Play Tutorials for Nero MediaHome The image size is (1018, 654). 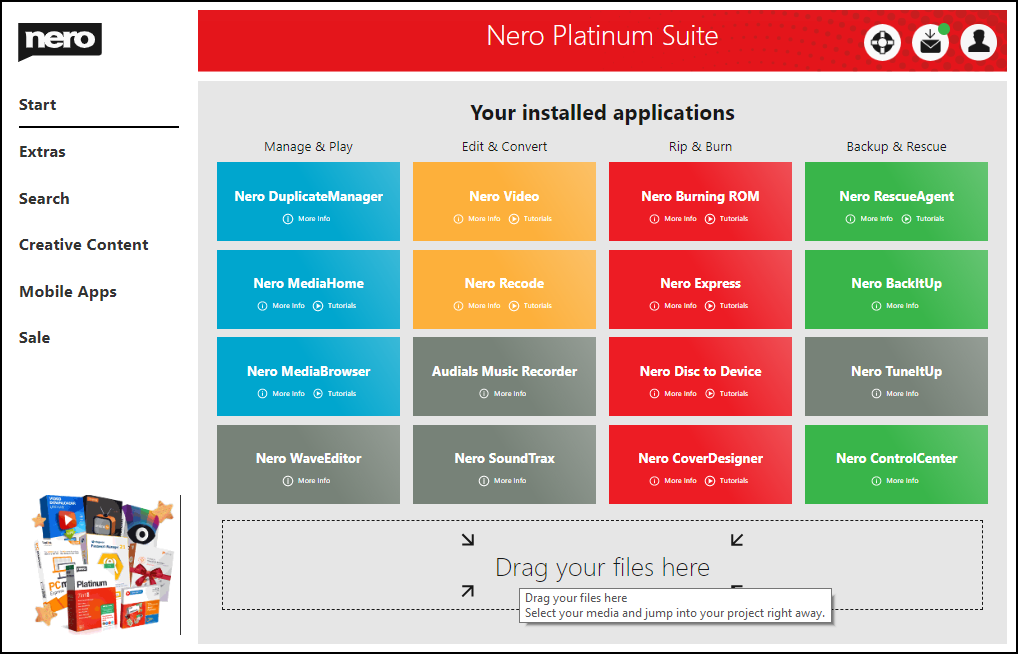334,306
